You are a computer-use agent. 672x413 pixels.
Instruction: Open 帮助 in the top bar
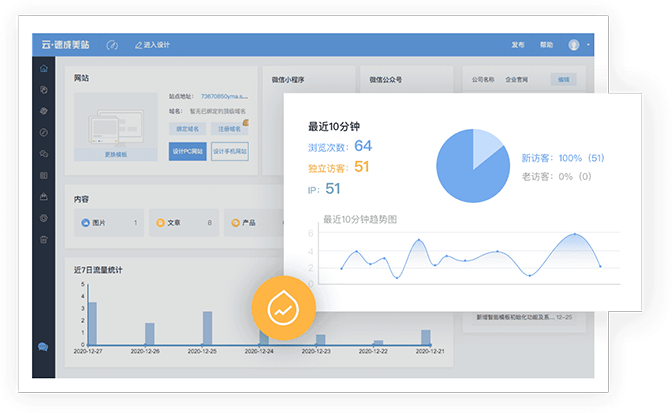pos(546,45)
